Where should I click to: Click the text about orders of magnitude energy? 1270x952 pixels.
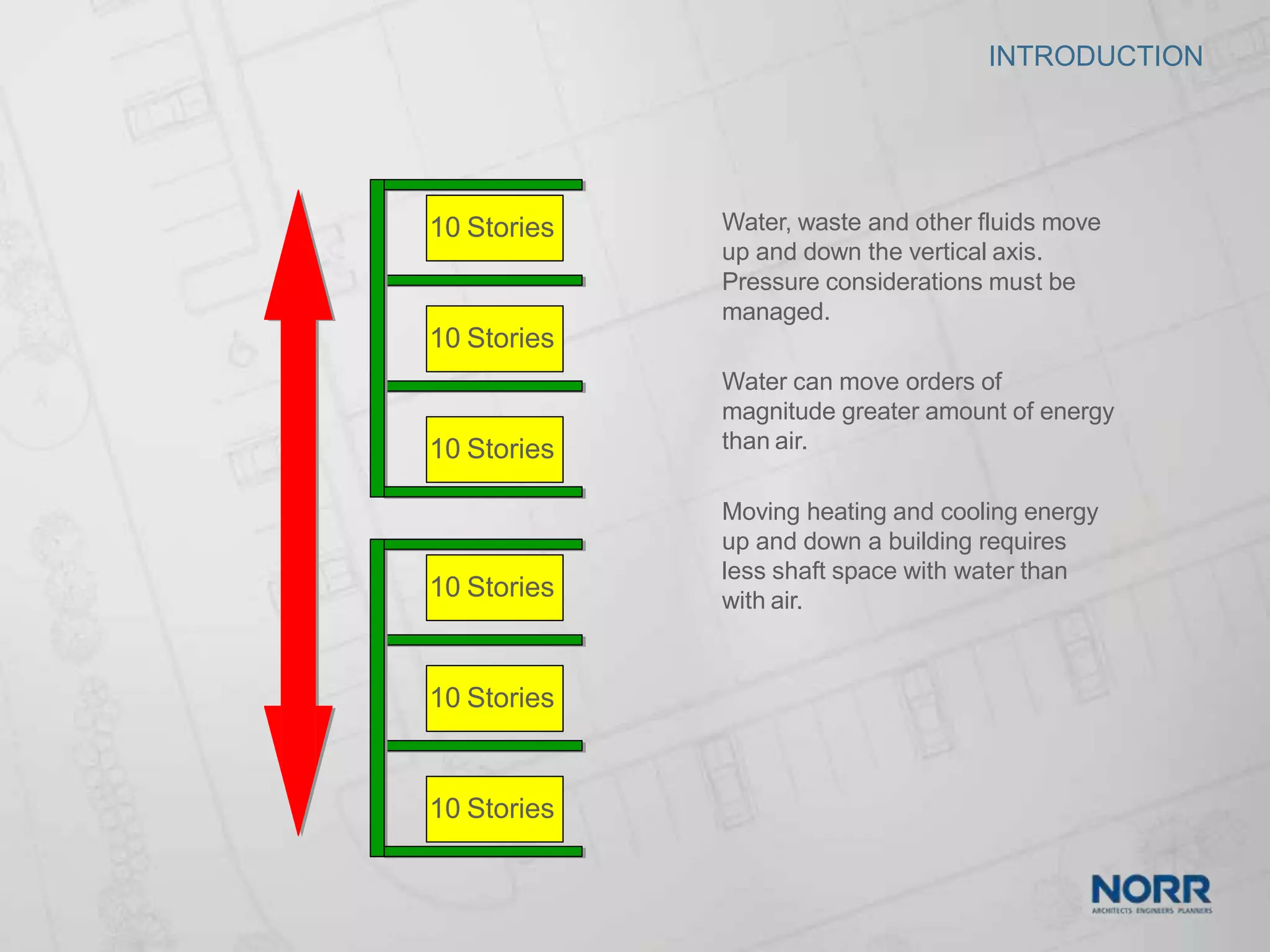(917, 411)
